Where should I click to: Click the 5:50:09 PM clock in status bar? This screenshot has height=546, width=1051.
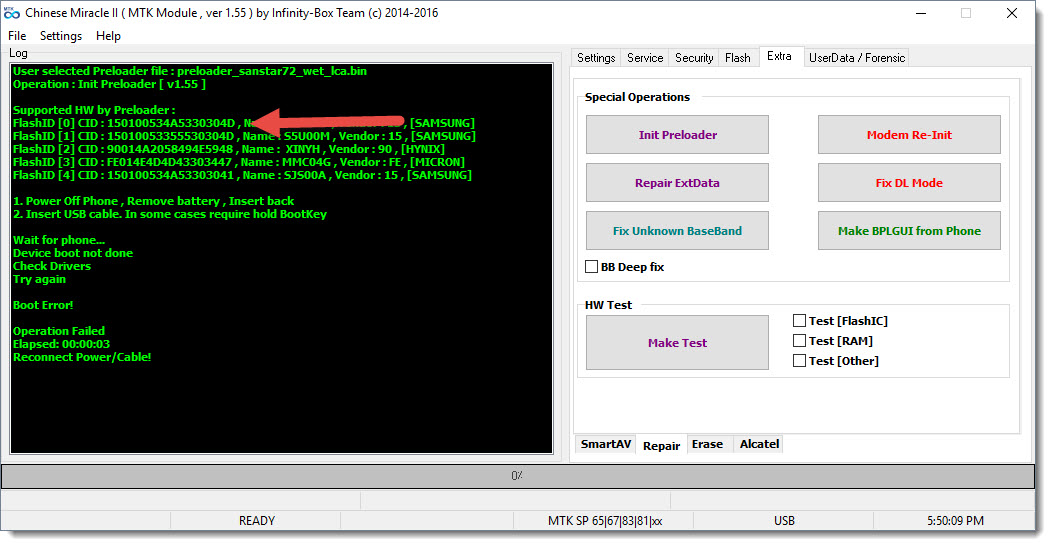955,521
